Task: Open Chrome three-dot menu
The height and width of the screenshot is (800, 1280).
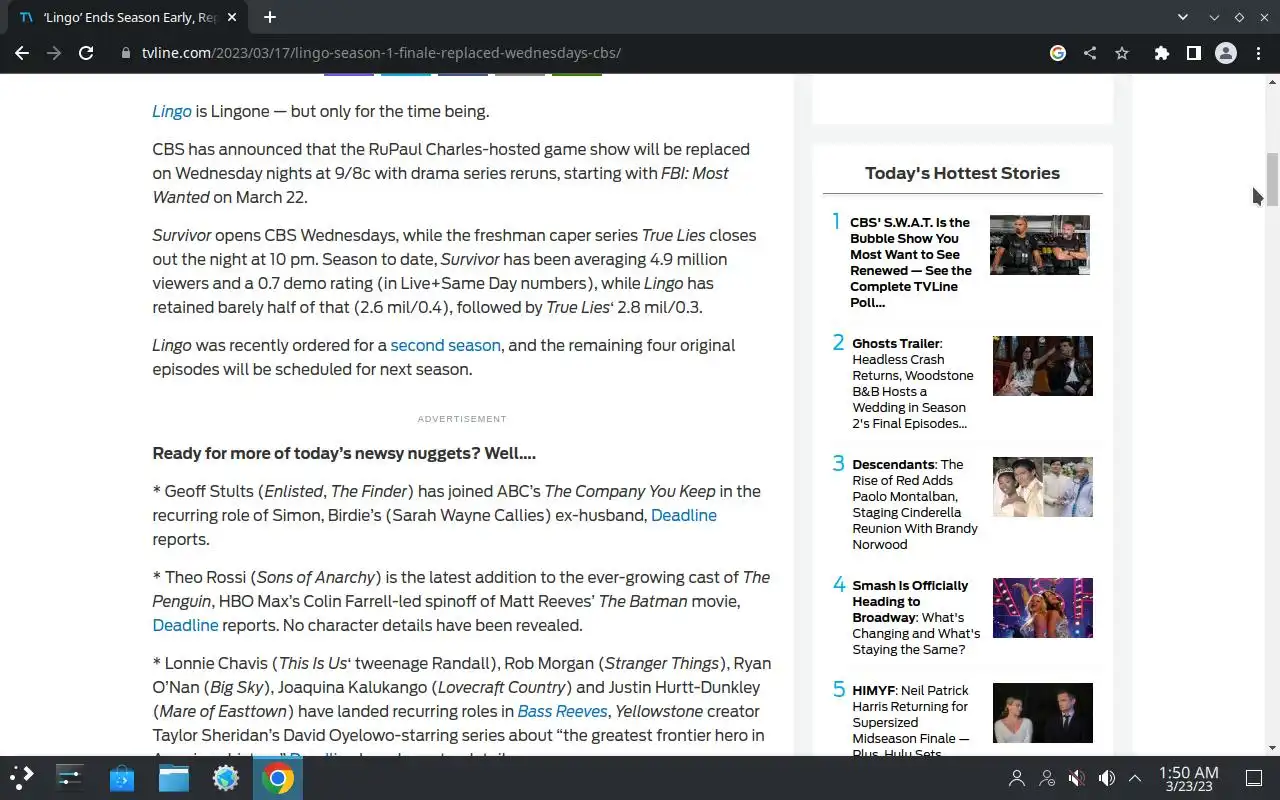Action: 1258,53
